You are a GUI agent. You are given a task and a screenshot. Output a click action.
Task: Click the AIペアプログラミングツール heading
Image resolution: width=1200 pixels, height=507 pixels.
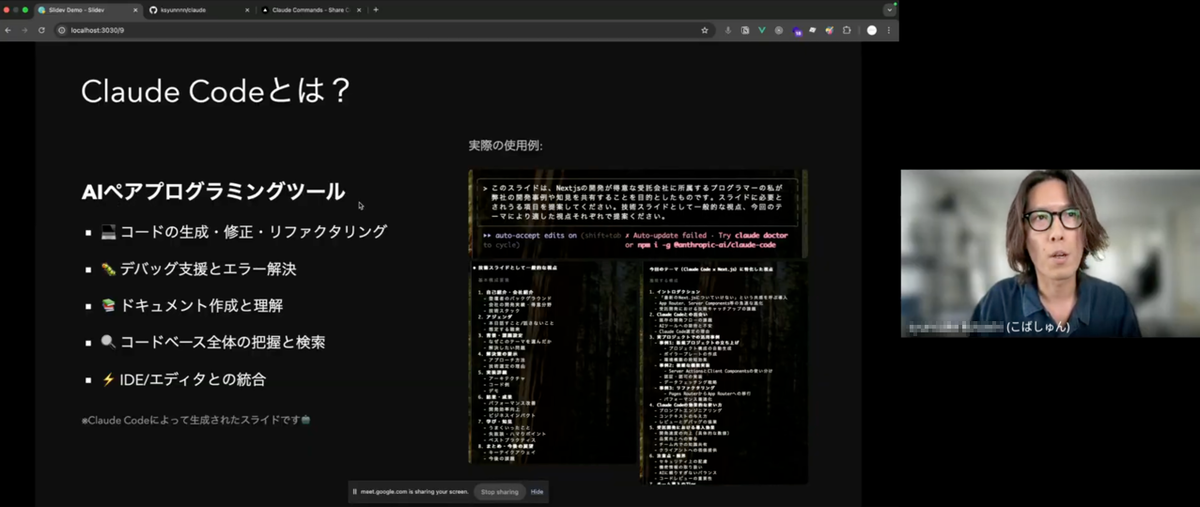[x=213, y=191]
